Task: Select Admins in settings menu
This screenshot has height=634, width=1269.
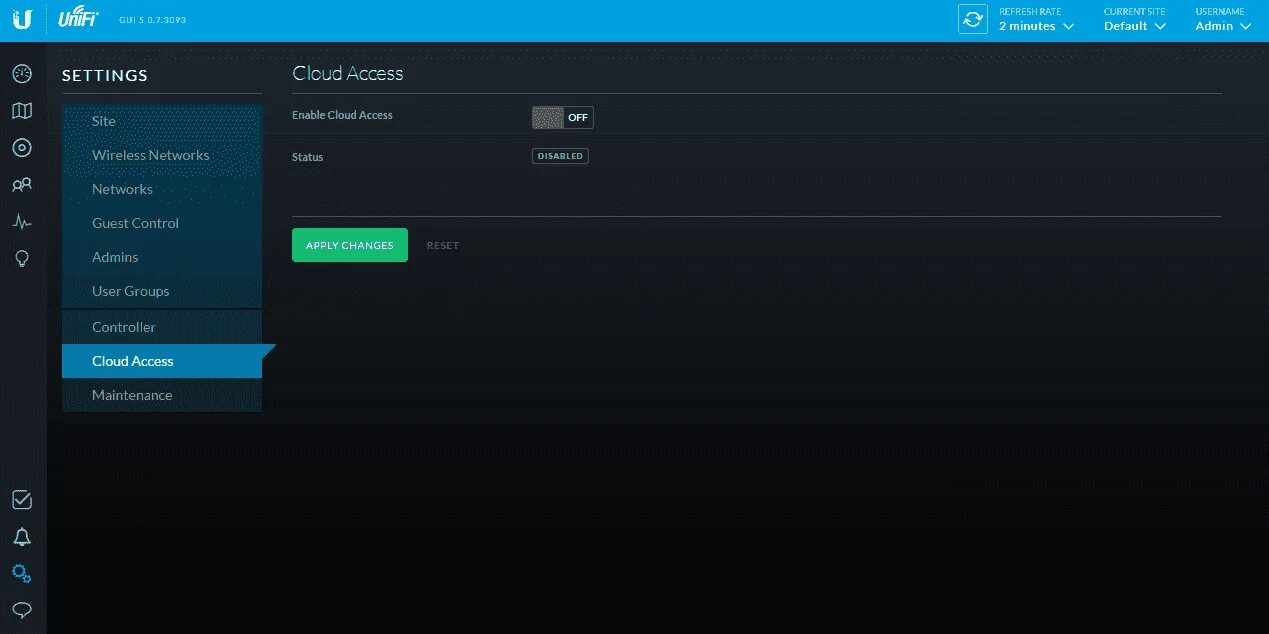Action: point(162,257)
